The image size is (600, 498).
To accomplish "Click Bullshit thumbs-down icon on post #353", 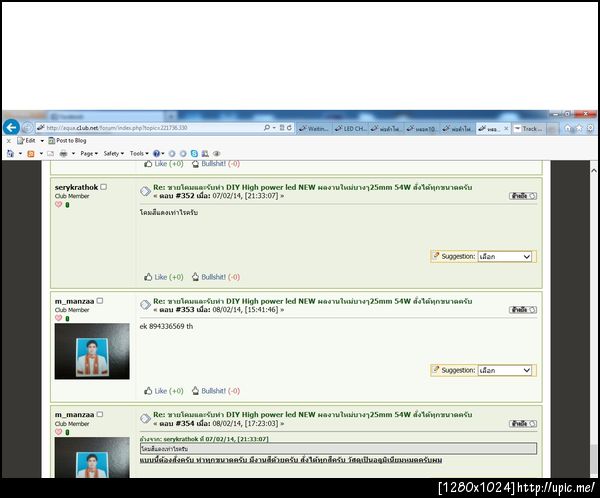I will pos(195,391).
